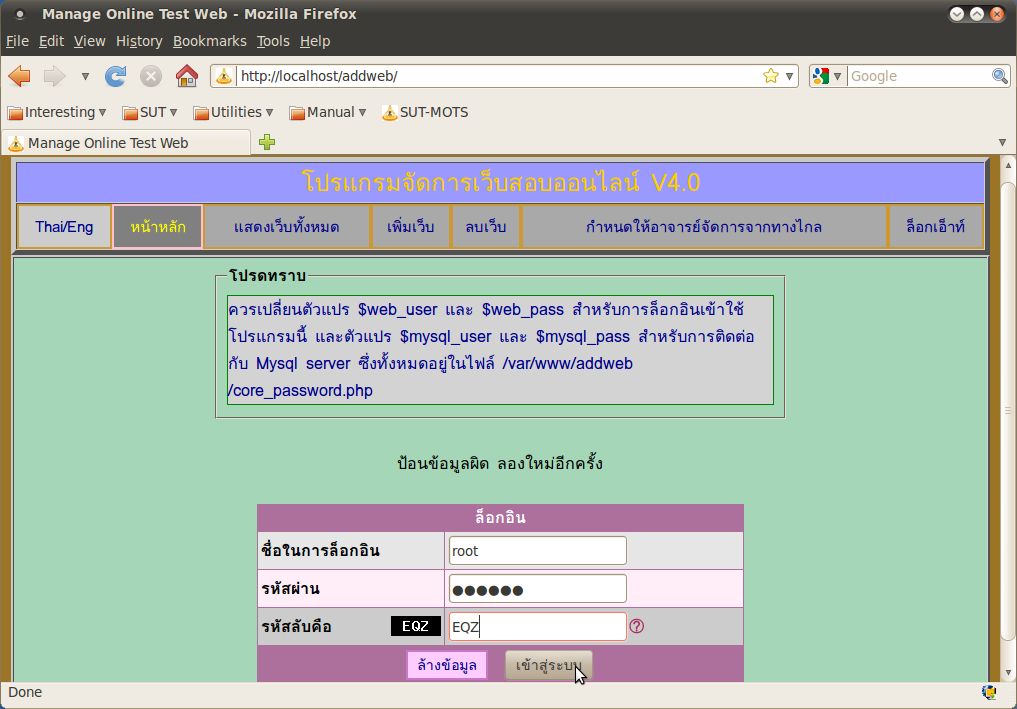Viewport: 1017px width, 709px height.
Task: Click the secret code field containing EQZ
Action: pos(538,627)
